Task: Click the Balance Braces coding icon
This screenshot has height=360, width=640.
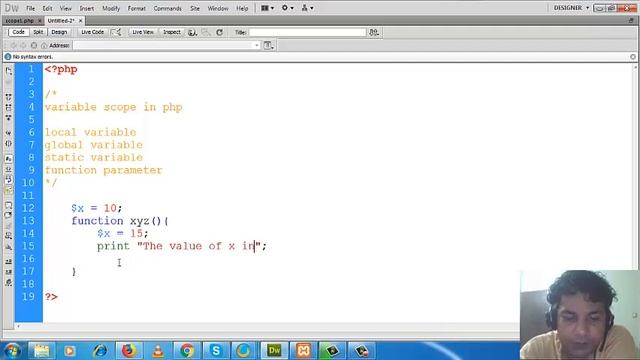Action: click(x=9, y=143)
